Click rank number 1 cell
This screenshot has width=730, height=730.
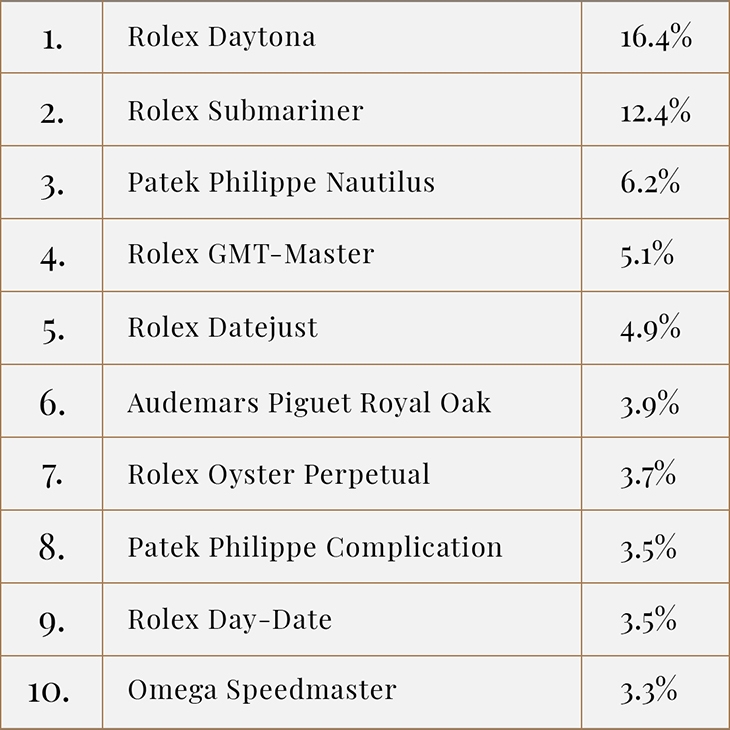[50, 38]
